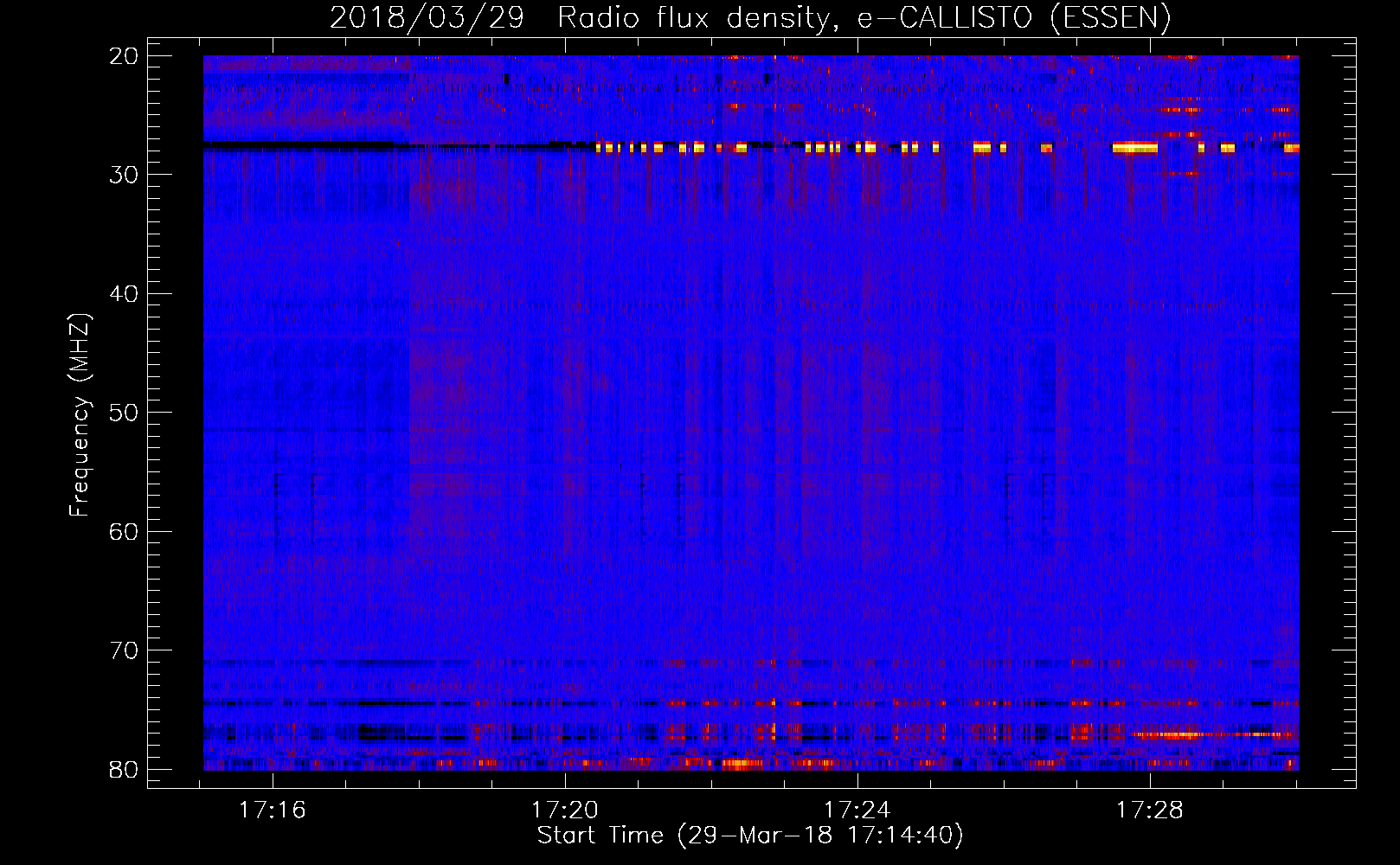Viewport: 1400px width, 865px height.
Task: Click the frequency axis value 20
Action: point(125,56)
